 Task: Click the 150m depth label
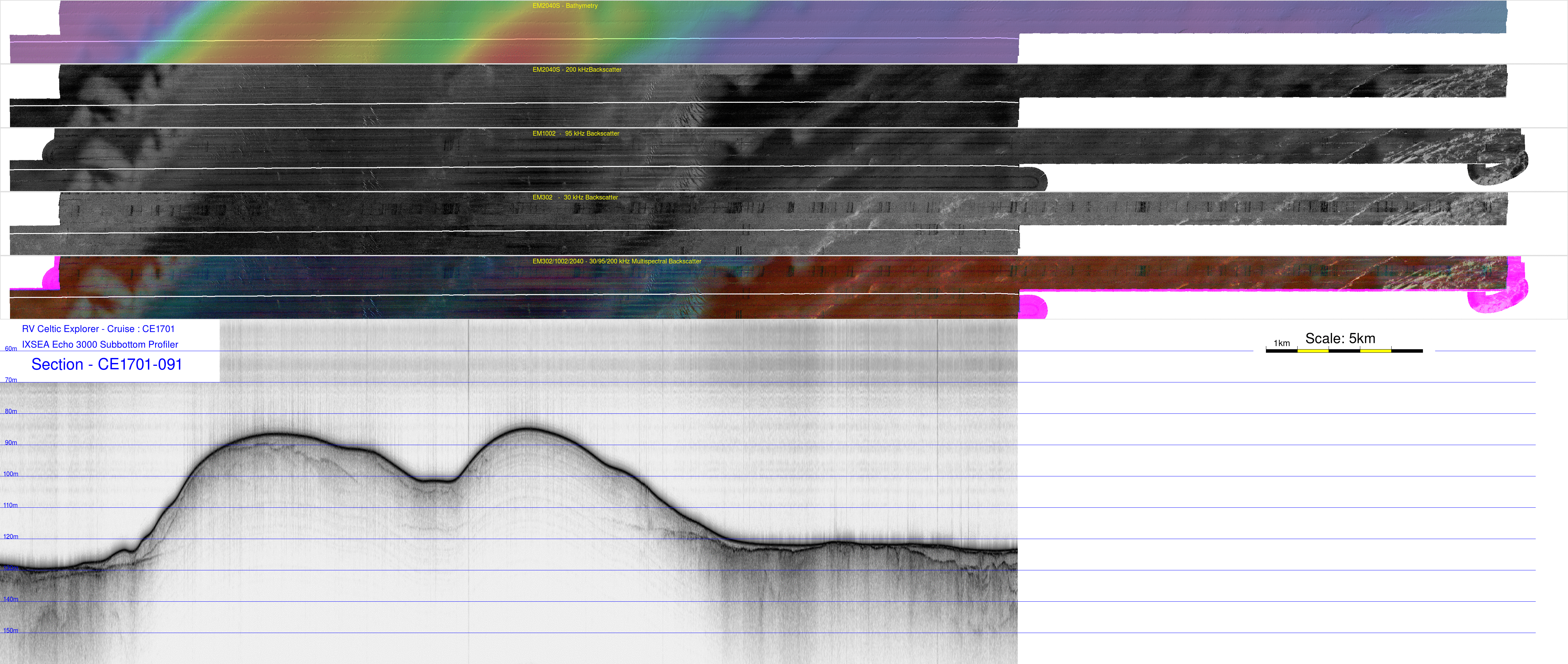11,631
